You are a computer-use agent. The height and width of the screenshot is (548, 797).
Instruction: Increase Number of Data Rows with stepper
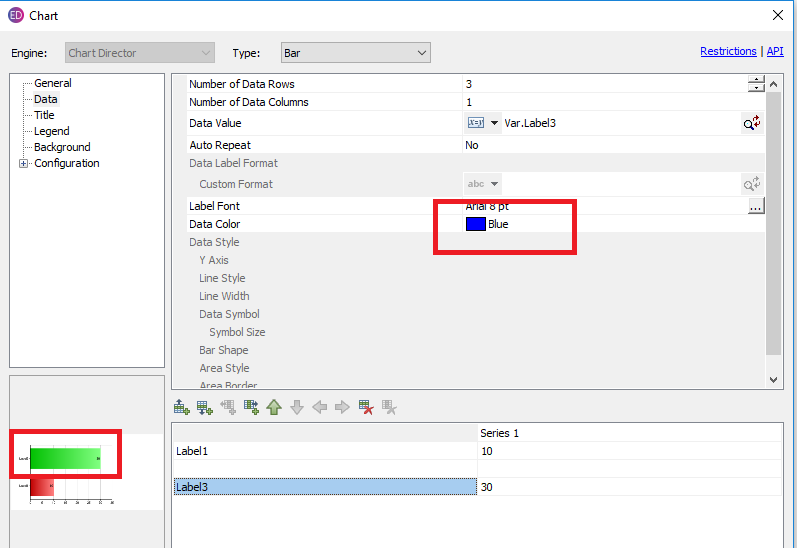pos(756,80)
